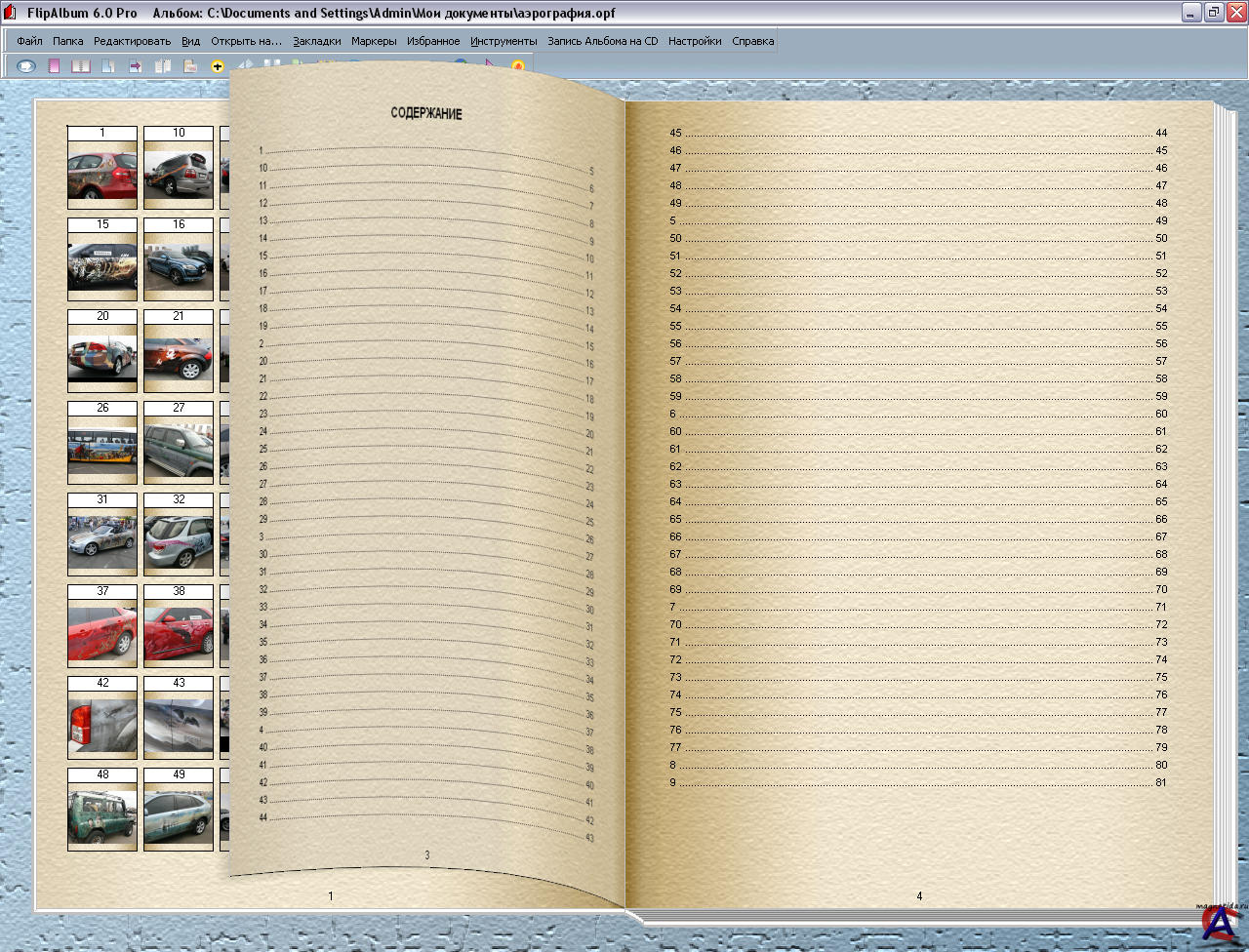Click contents entry 10 on flipping page
This screenshot has width=1249, height=952.
263,168
